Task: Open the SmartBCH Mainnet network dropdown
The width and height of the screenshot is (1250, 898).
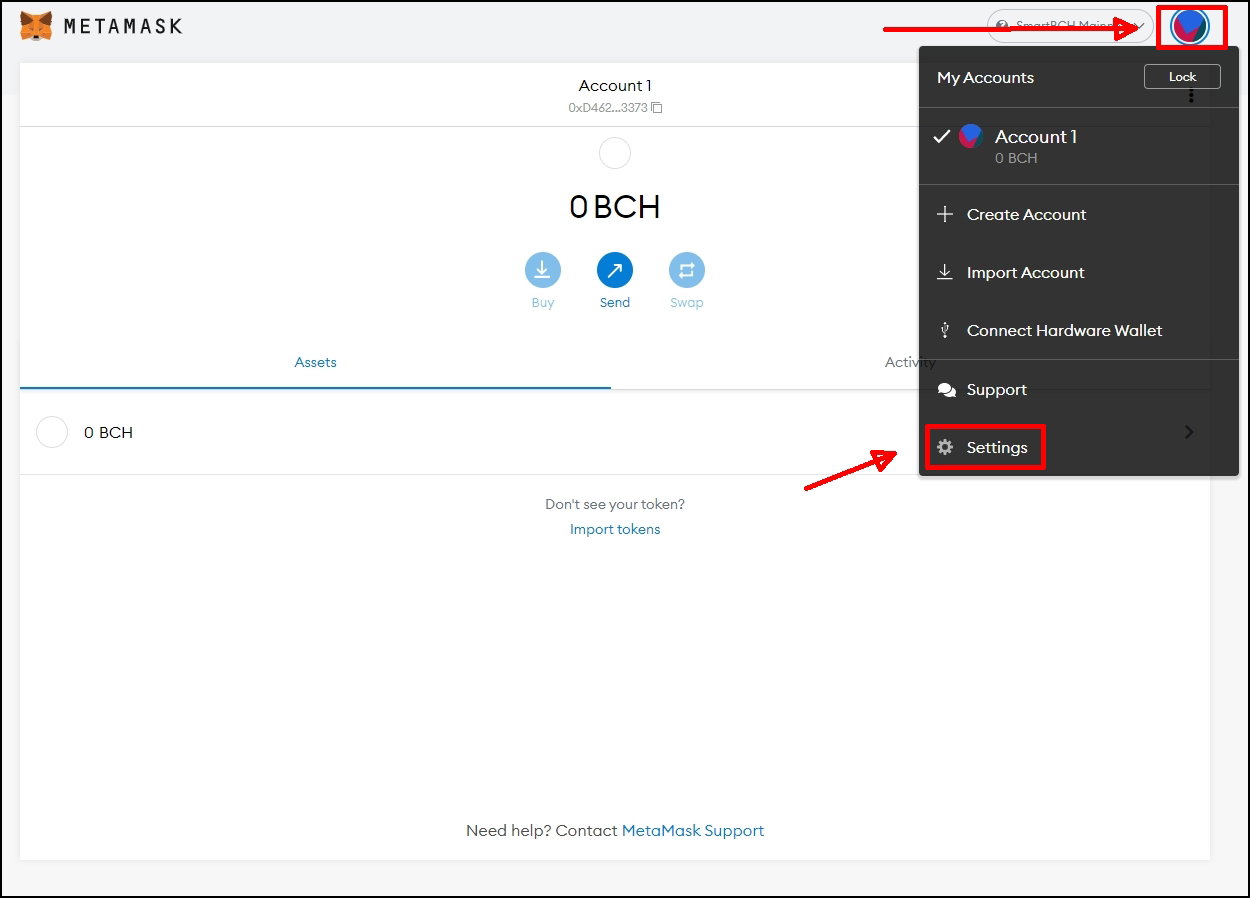Action: tap(1070, 26)
